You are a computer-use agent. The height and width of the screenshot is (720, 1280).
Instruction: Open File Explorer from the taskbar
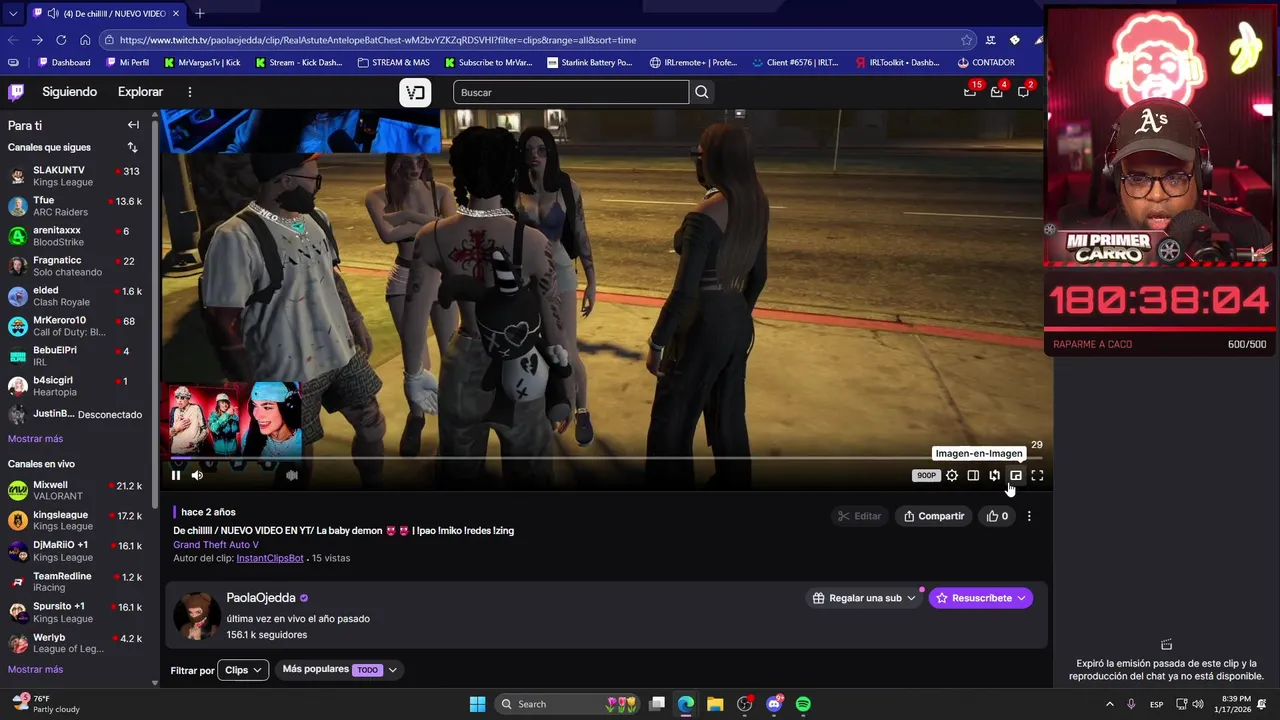[715, 704]
